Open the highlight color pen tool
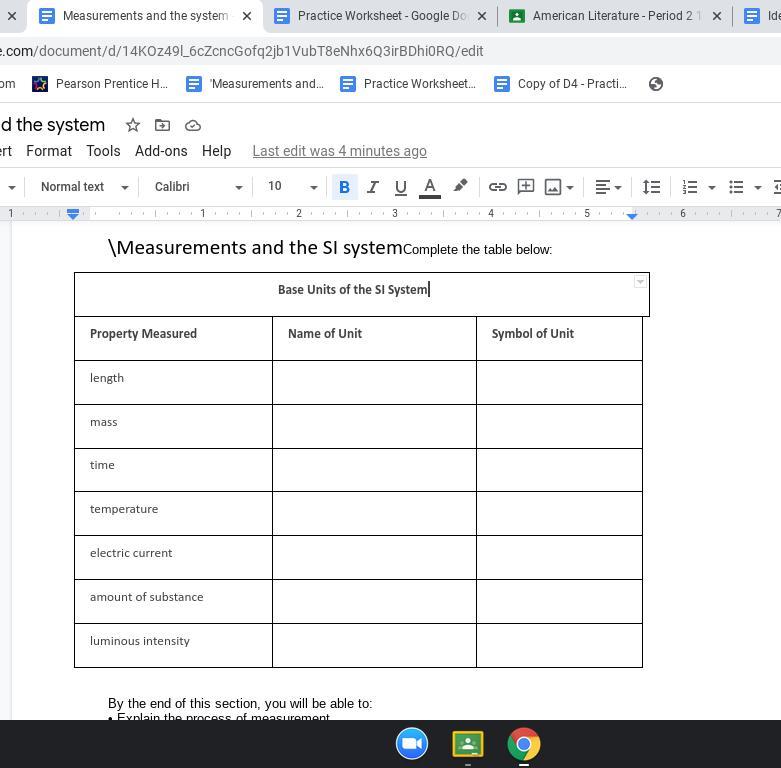Image resolution: width=781 pixels, height=768 pixels. coord(460,186)
